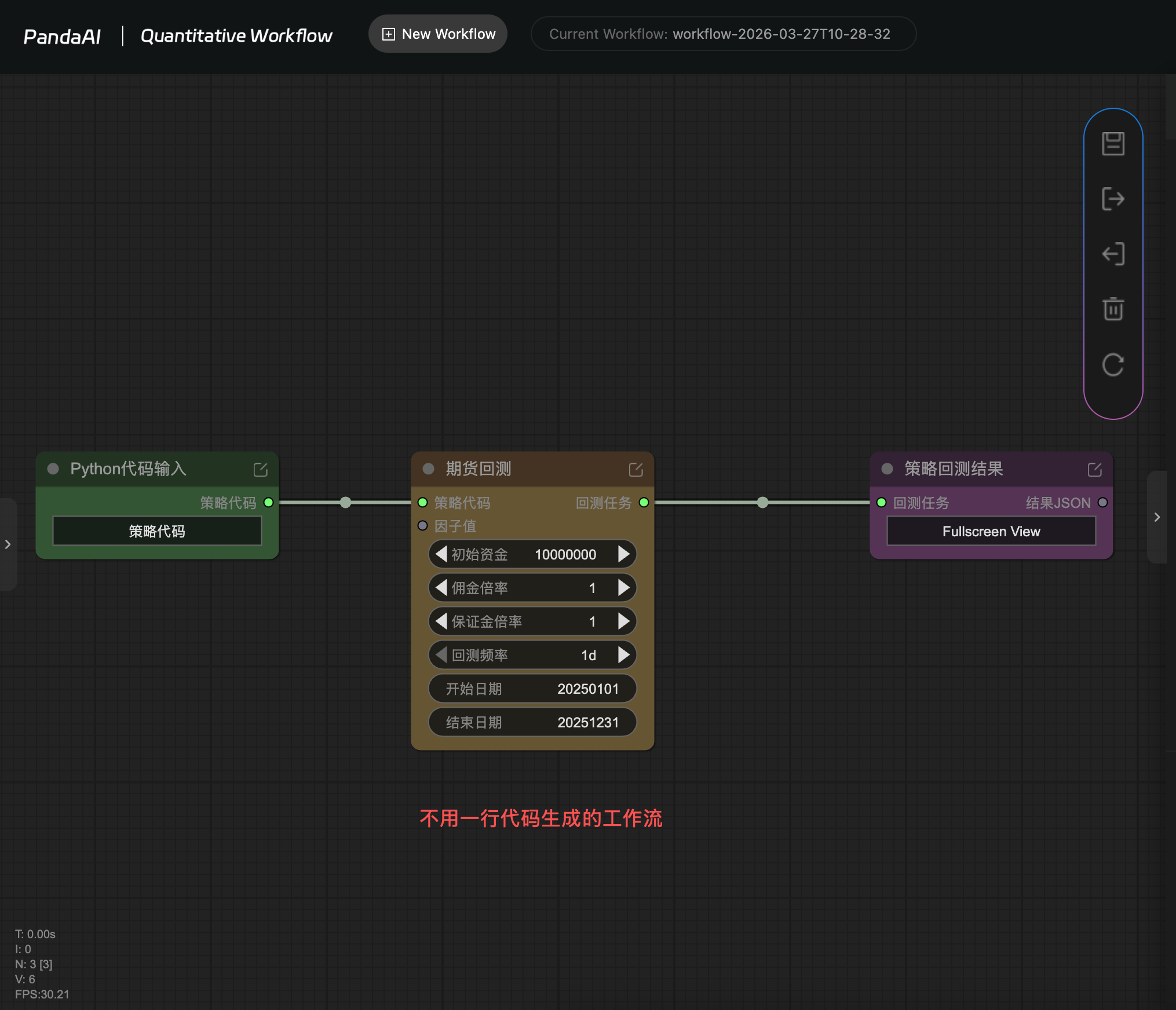
Task: Open edit icon on Python代码输入 node
Action: tap(261, 470)
